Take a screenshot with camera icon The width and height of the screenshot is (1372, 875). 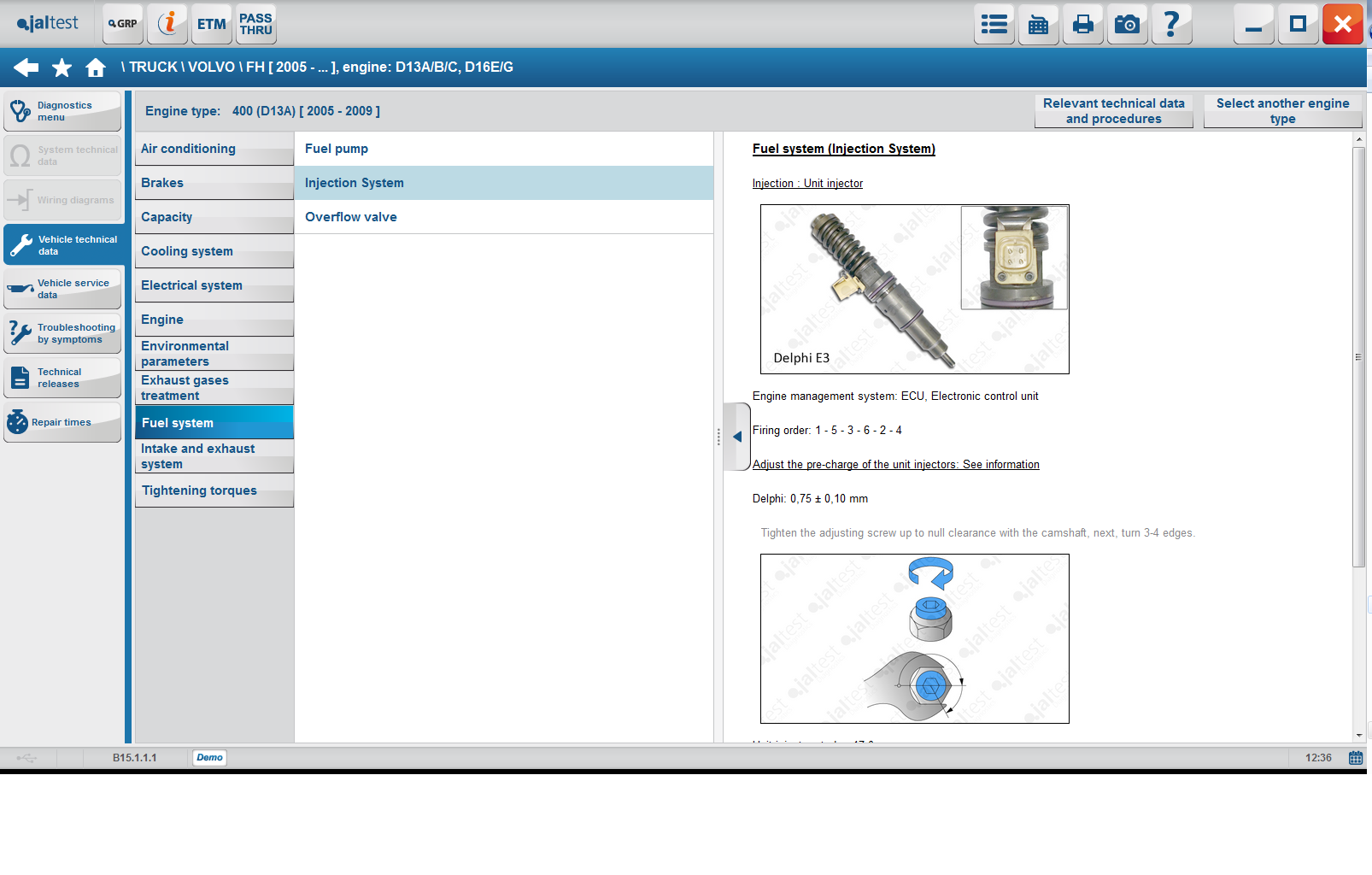pyautogui.click(x=1127, y=24)
